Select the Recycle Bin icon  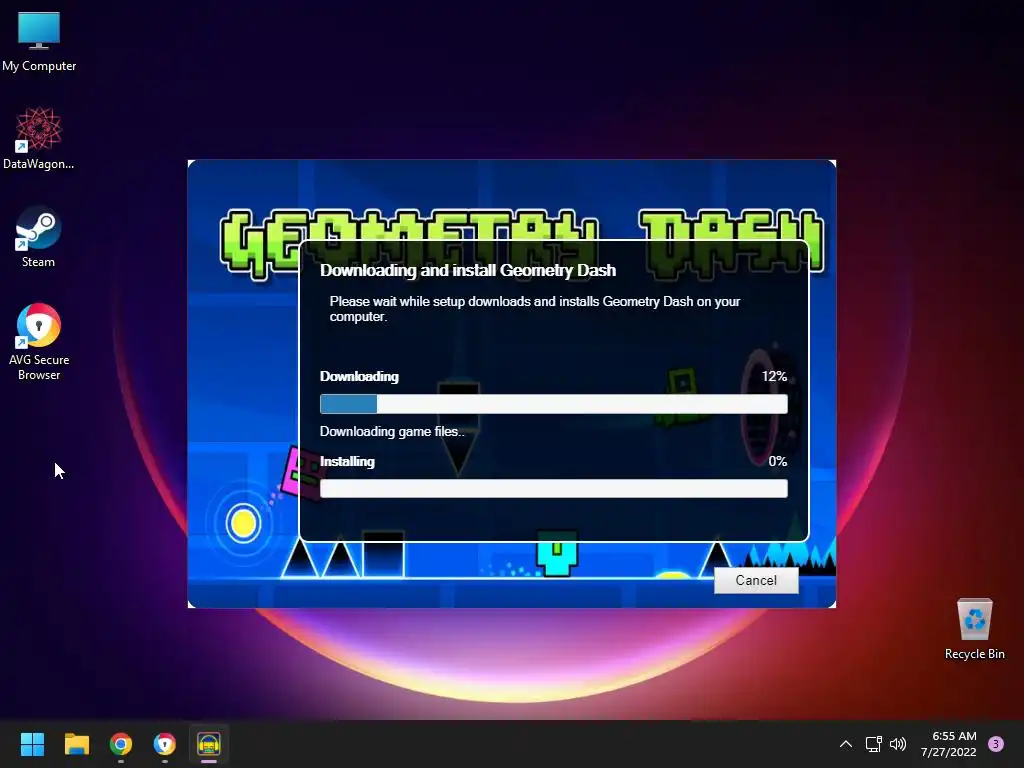(974, 629)
